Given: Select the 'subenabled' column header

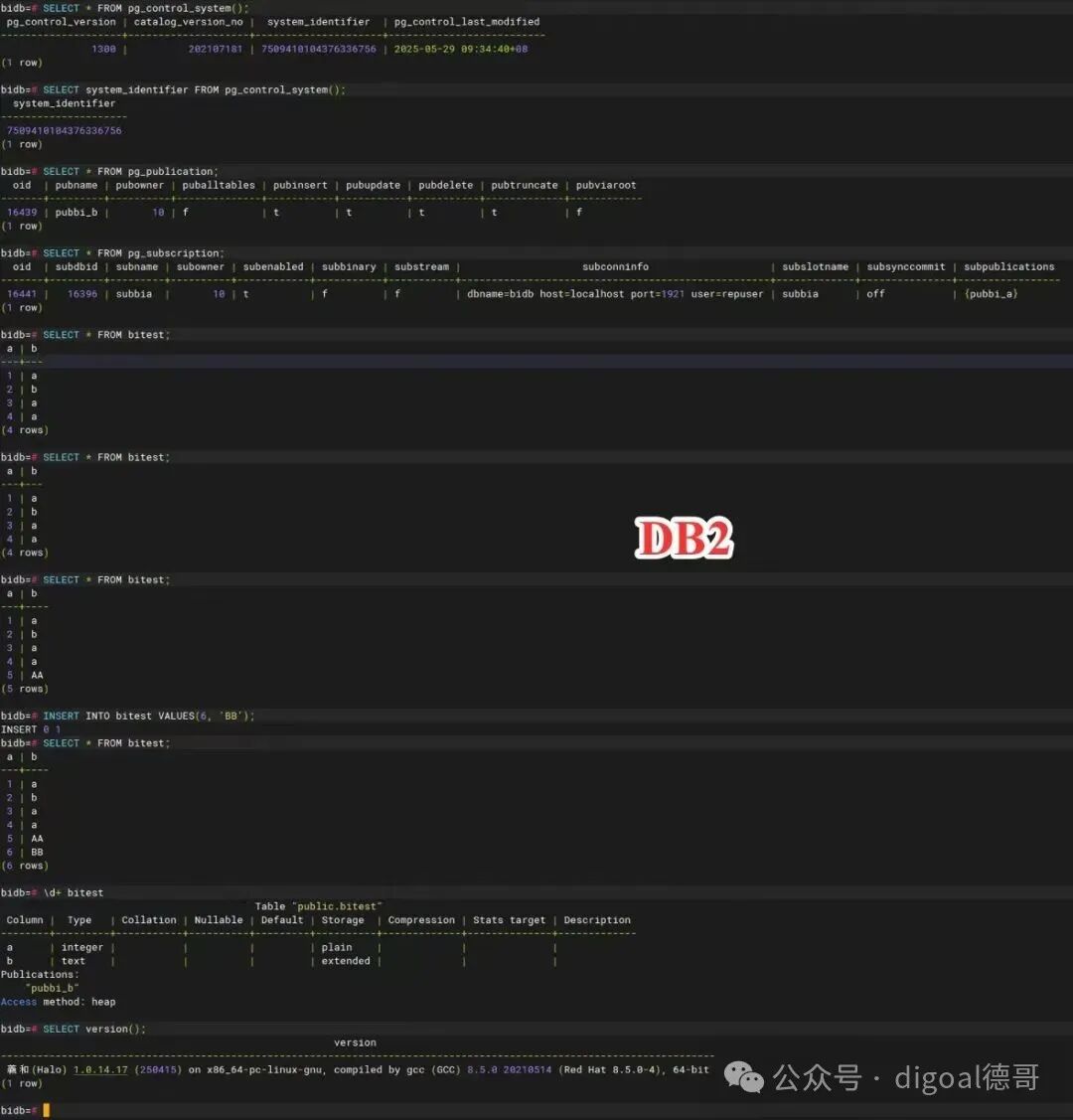Looking at the screenshot, I should [x=272, y=266].
